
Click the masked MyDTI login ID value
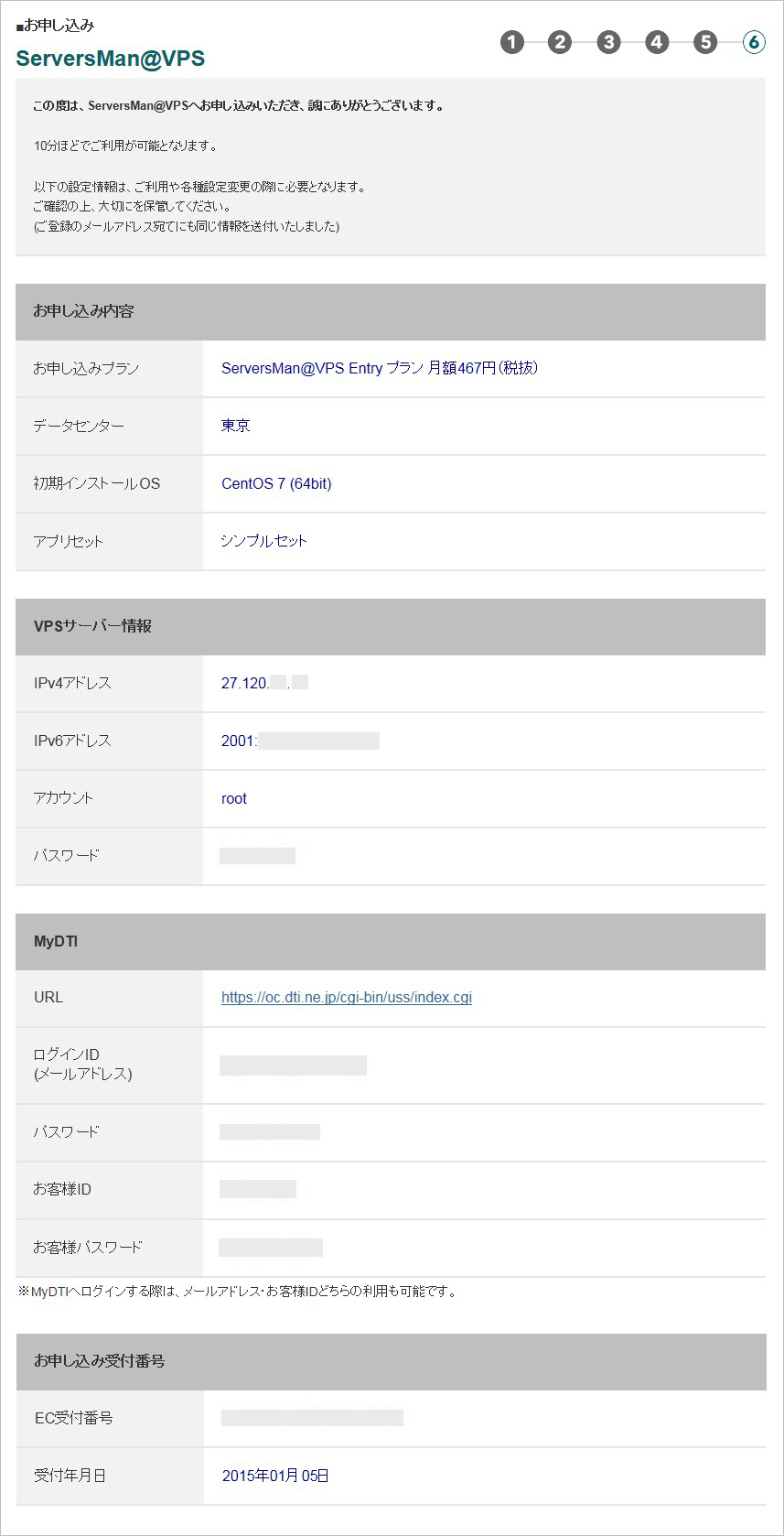pyautogui.click(x=294, y=1065)
